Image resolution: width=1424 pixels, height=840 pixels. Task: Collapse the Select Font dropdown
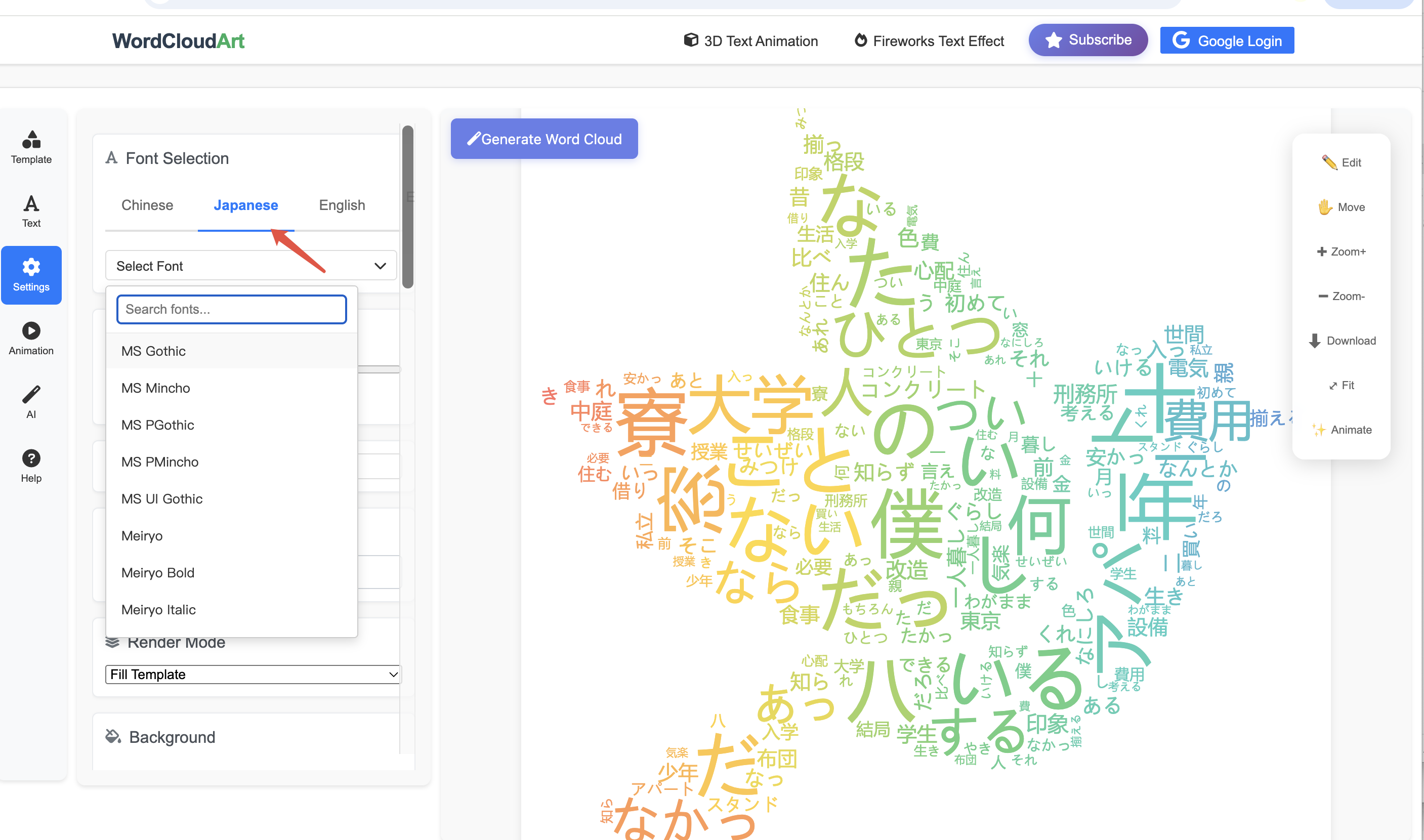[x=250, y=266]
